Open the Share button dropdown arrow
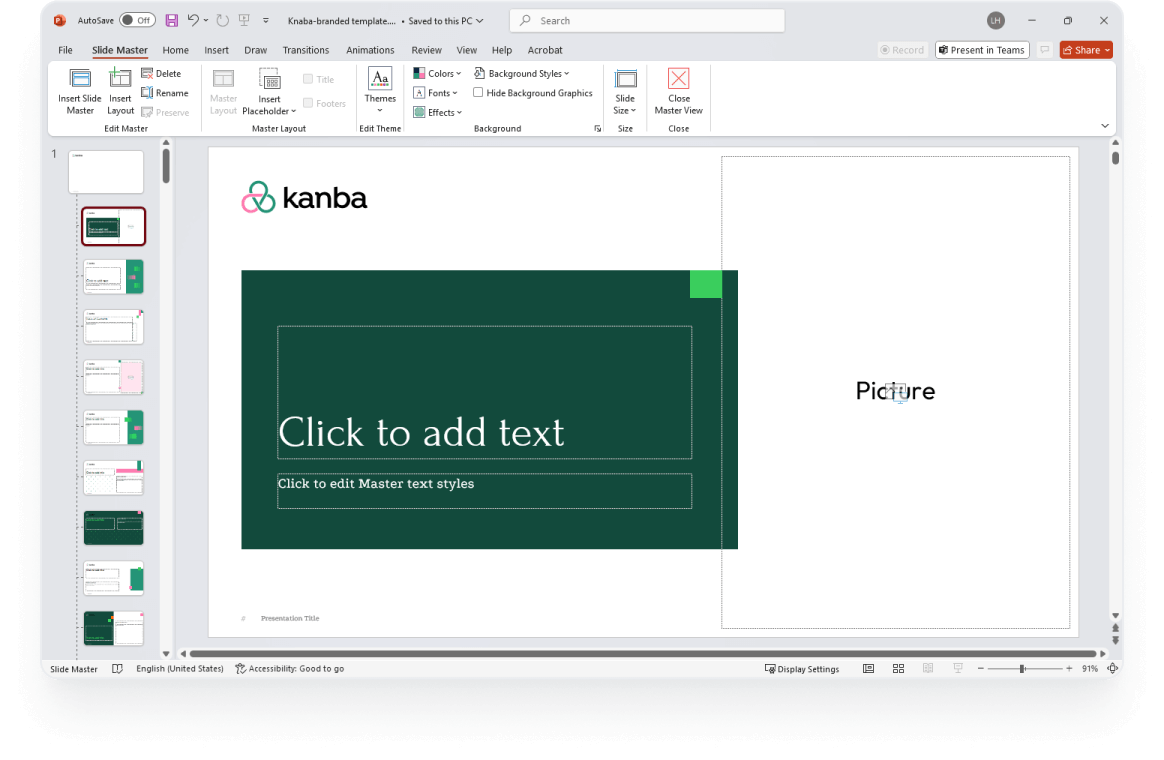This screenshot has width=1164, height=760. [x=1107, y=50]
